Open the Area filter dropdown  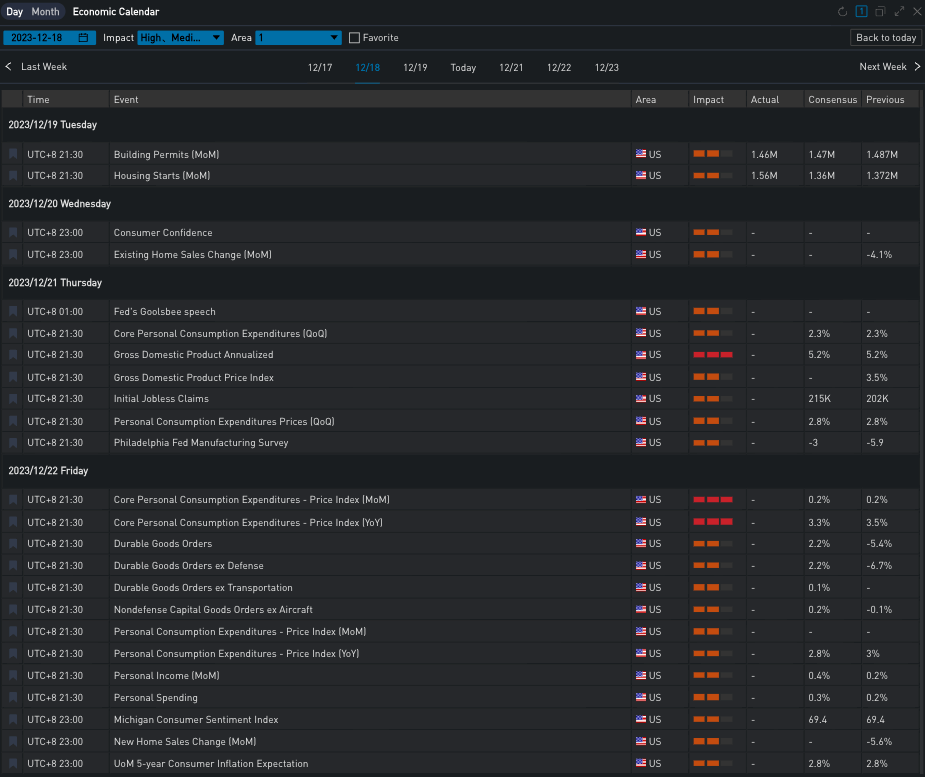coord(298,38)
